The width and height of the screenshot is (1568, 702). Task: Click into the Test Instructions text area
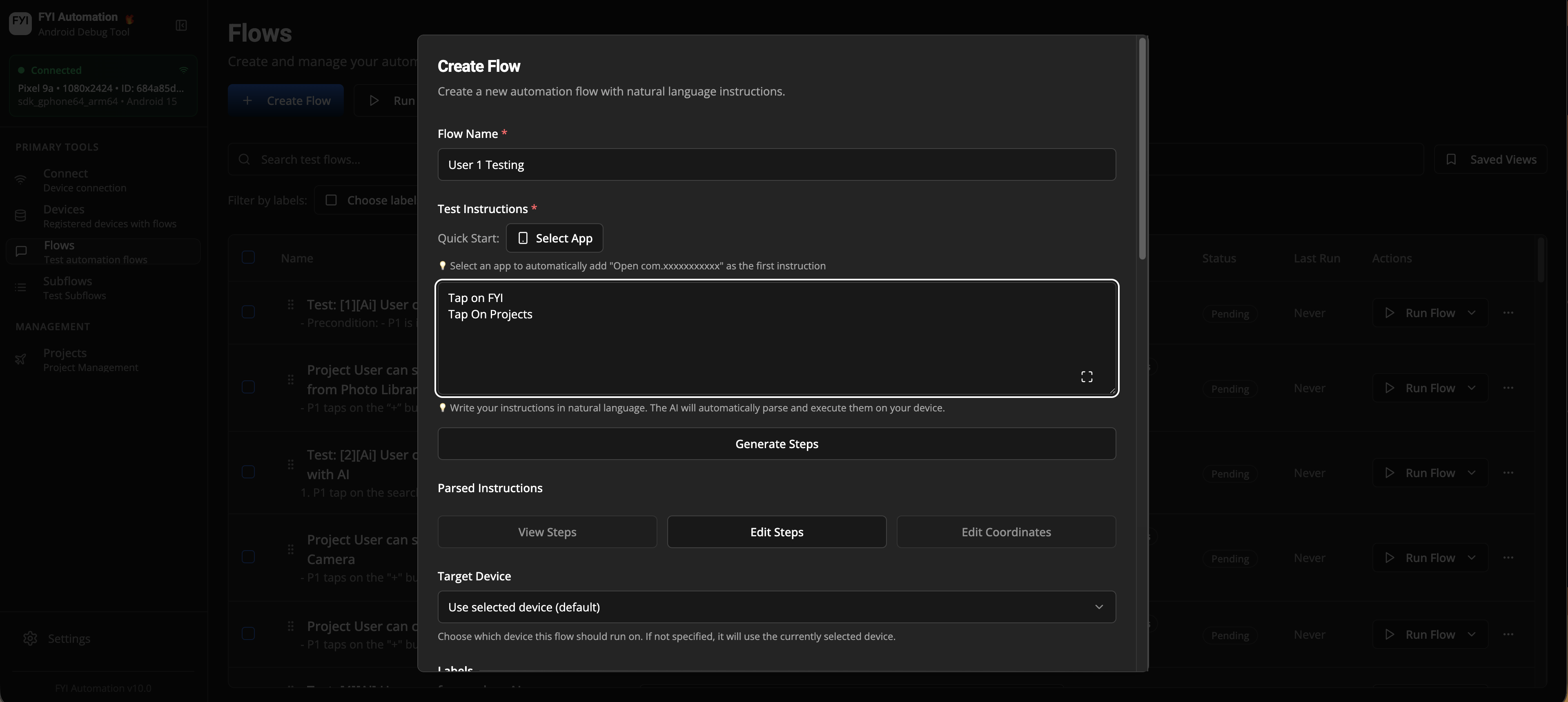pyautogui.click(x=776, y=338)
